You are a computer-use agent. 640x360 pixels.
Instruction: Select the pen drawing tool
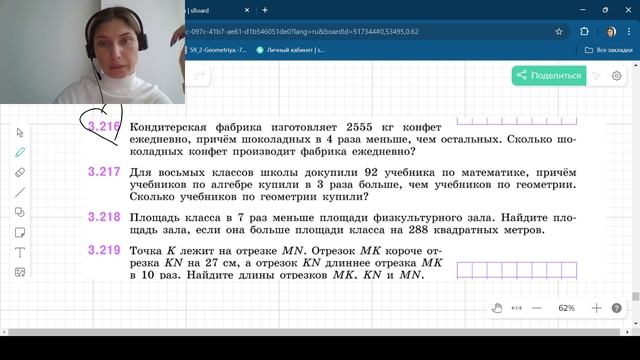(20, 152)
